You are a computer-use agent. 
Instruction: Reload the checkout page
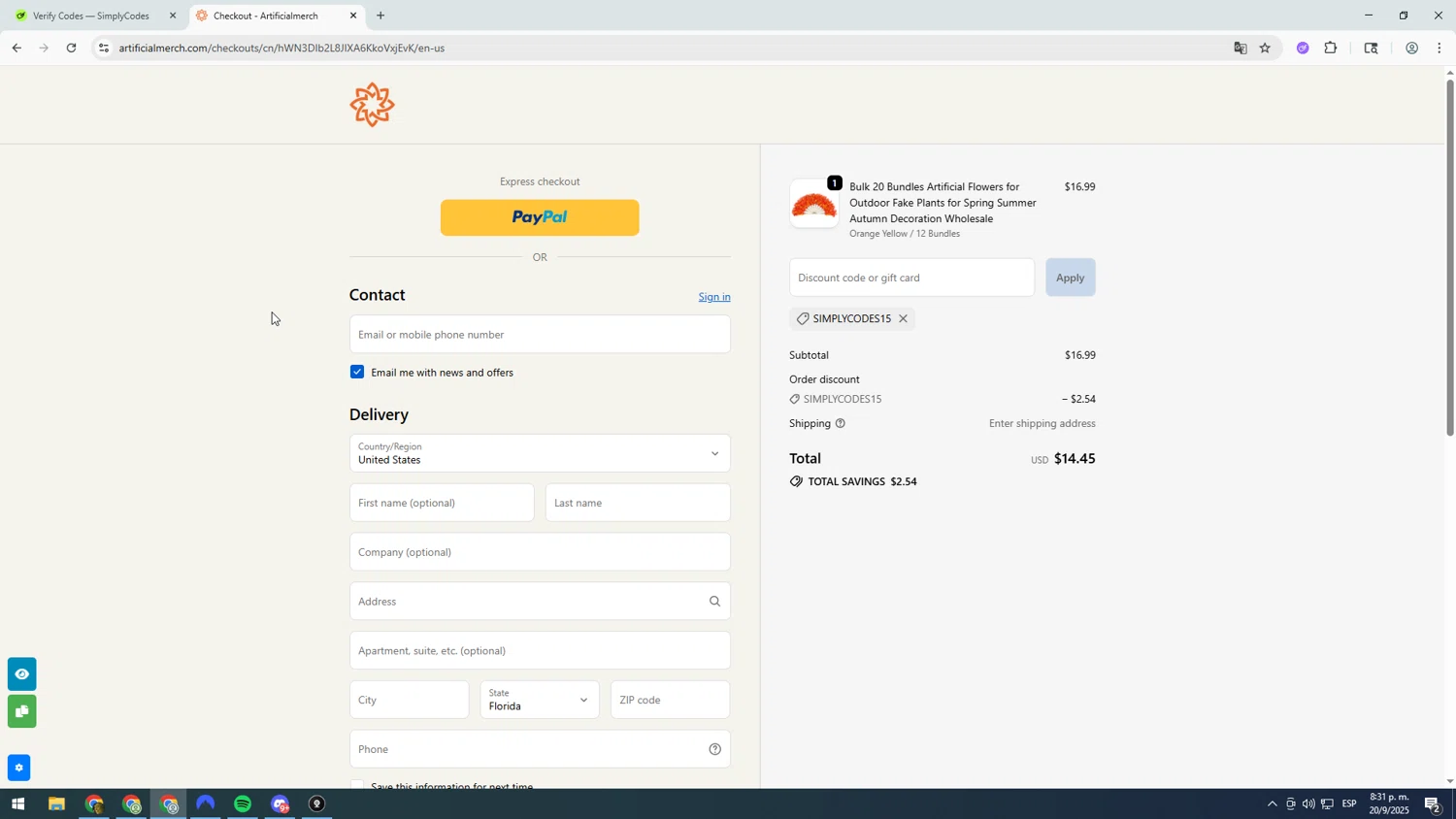[71, 48]
